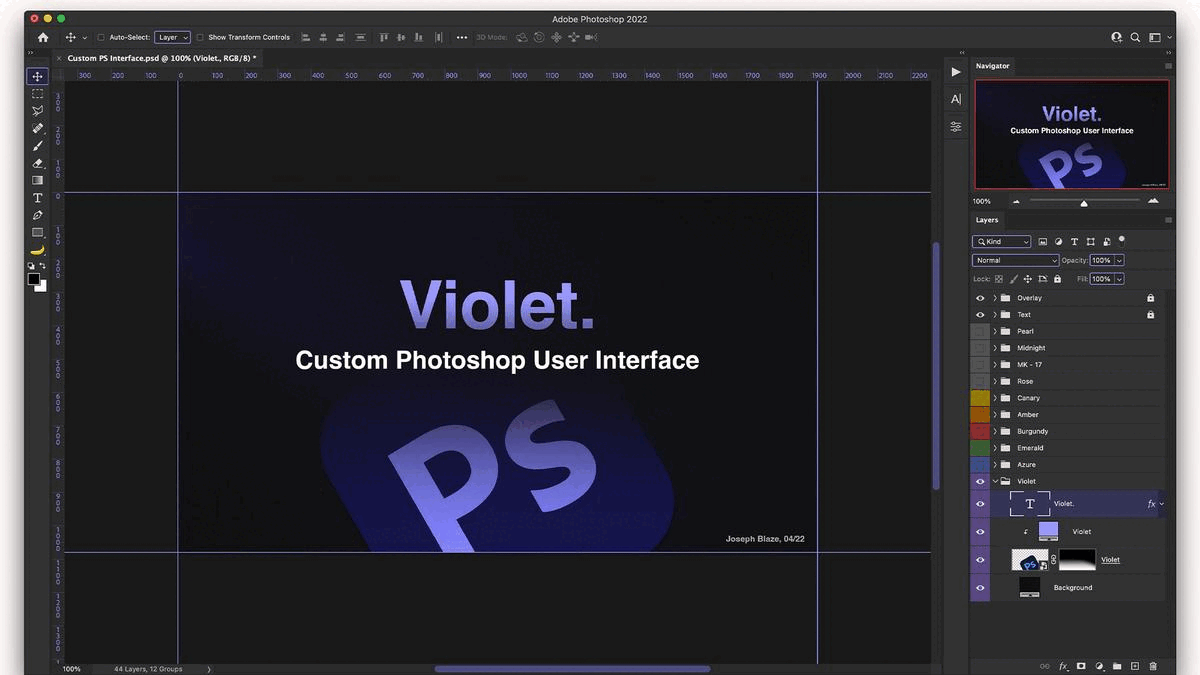Create new adjustment layer icon
1200x675 pixels.
click(x=1099, y=666)
